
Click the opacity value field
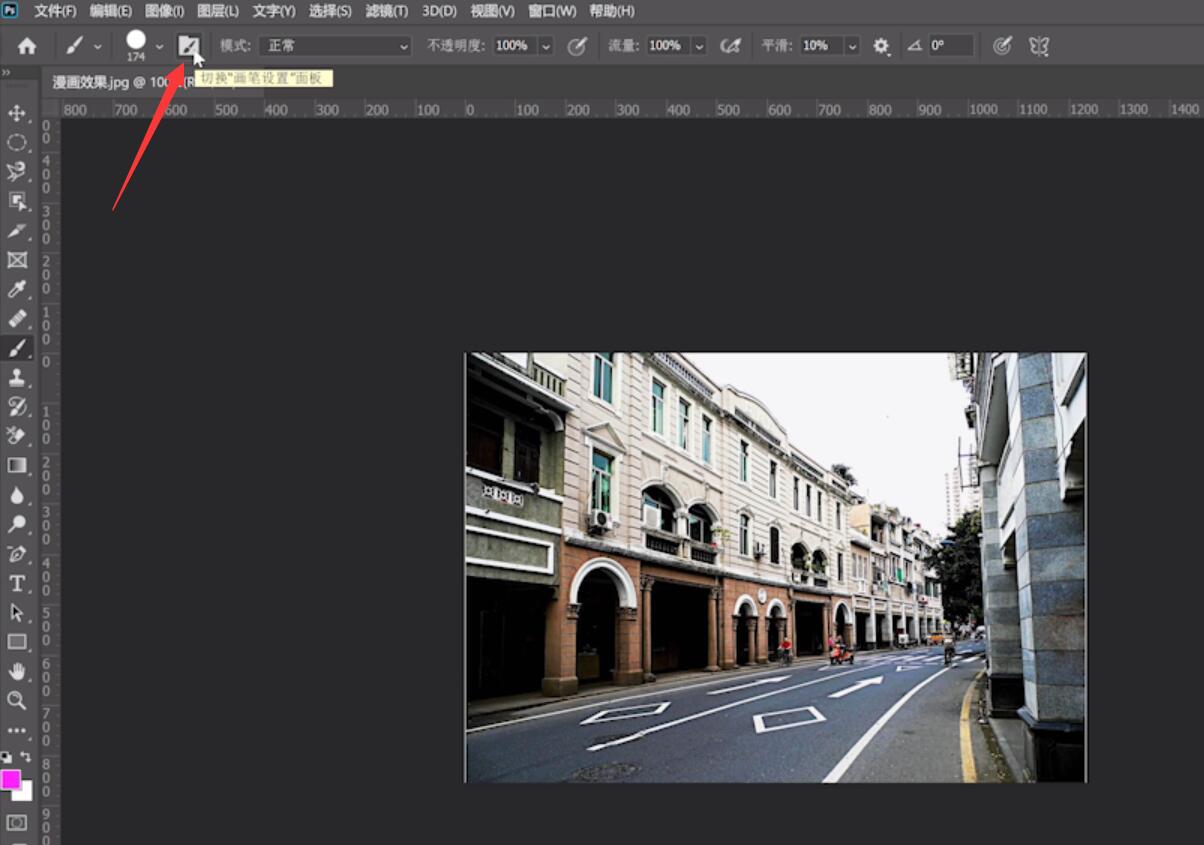tap(516, 46)
